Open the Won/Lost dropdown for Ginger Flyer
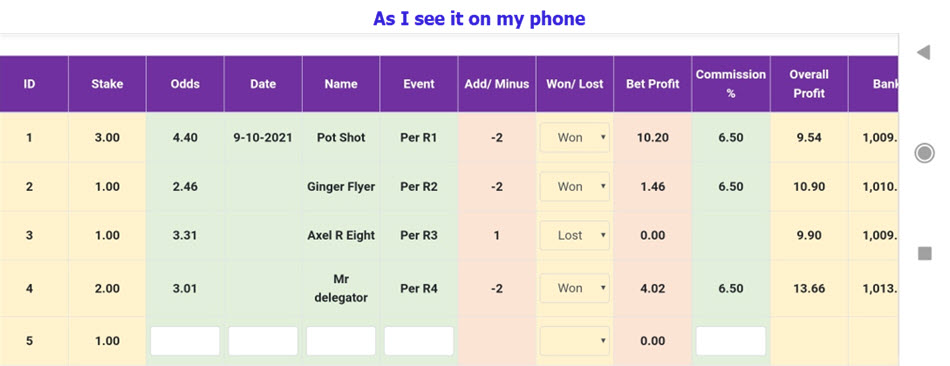Screen dimensions: 950x366 pyautogui.click(x=574, y=187)
